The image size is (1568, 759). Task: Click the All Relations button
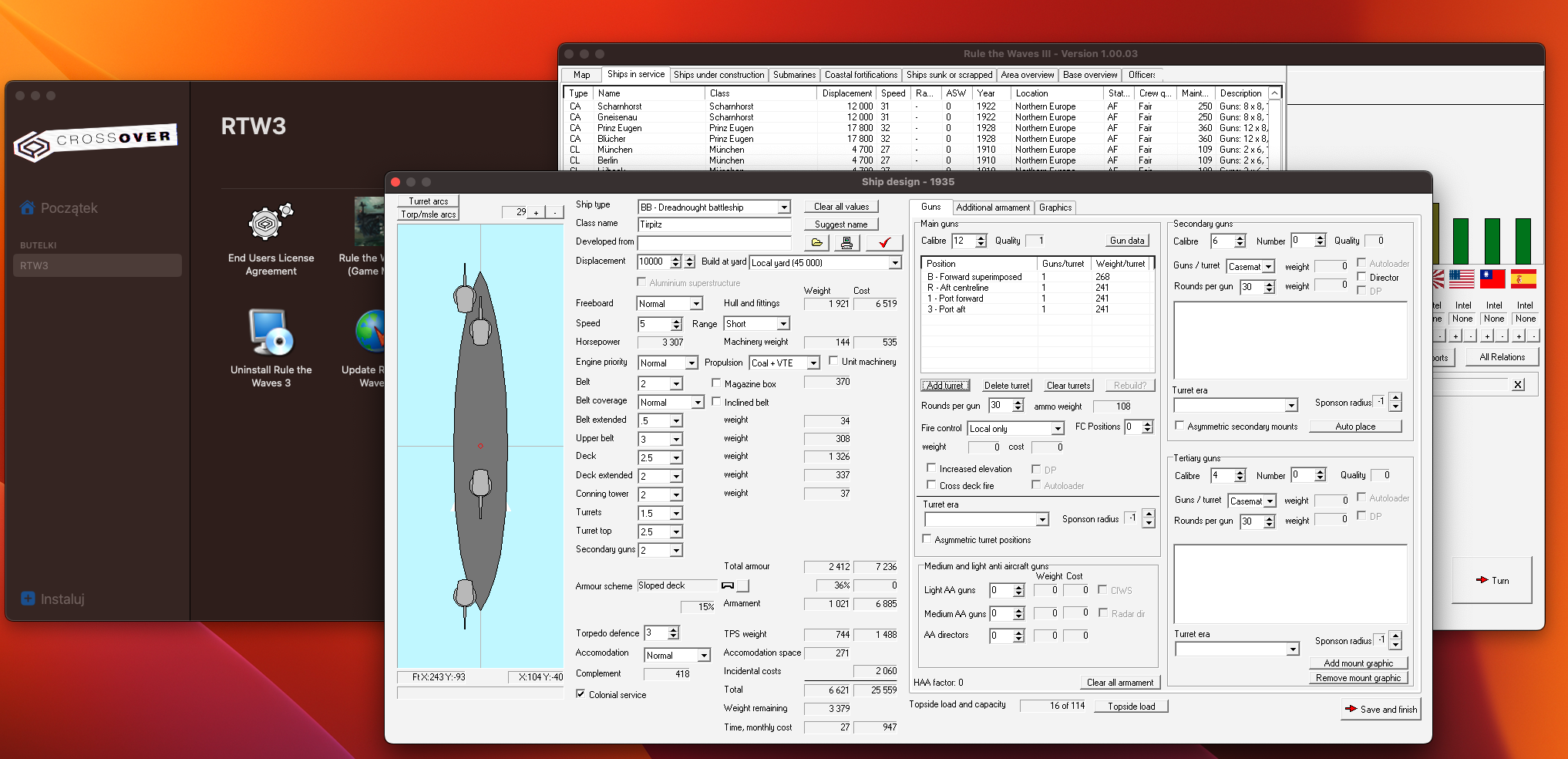click(x=1502, y=357)
